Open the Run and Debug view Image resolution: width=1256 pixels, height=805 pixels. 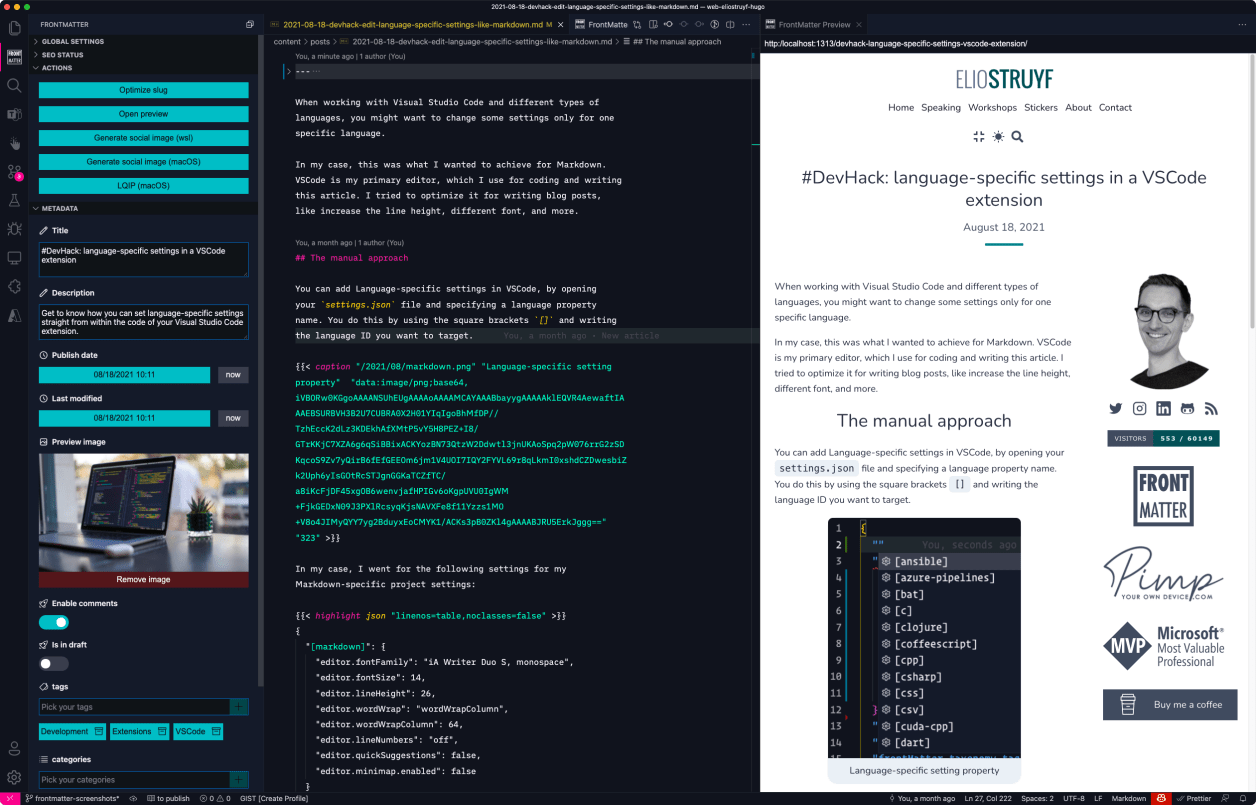coord(14,229)
